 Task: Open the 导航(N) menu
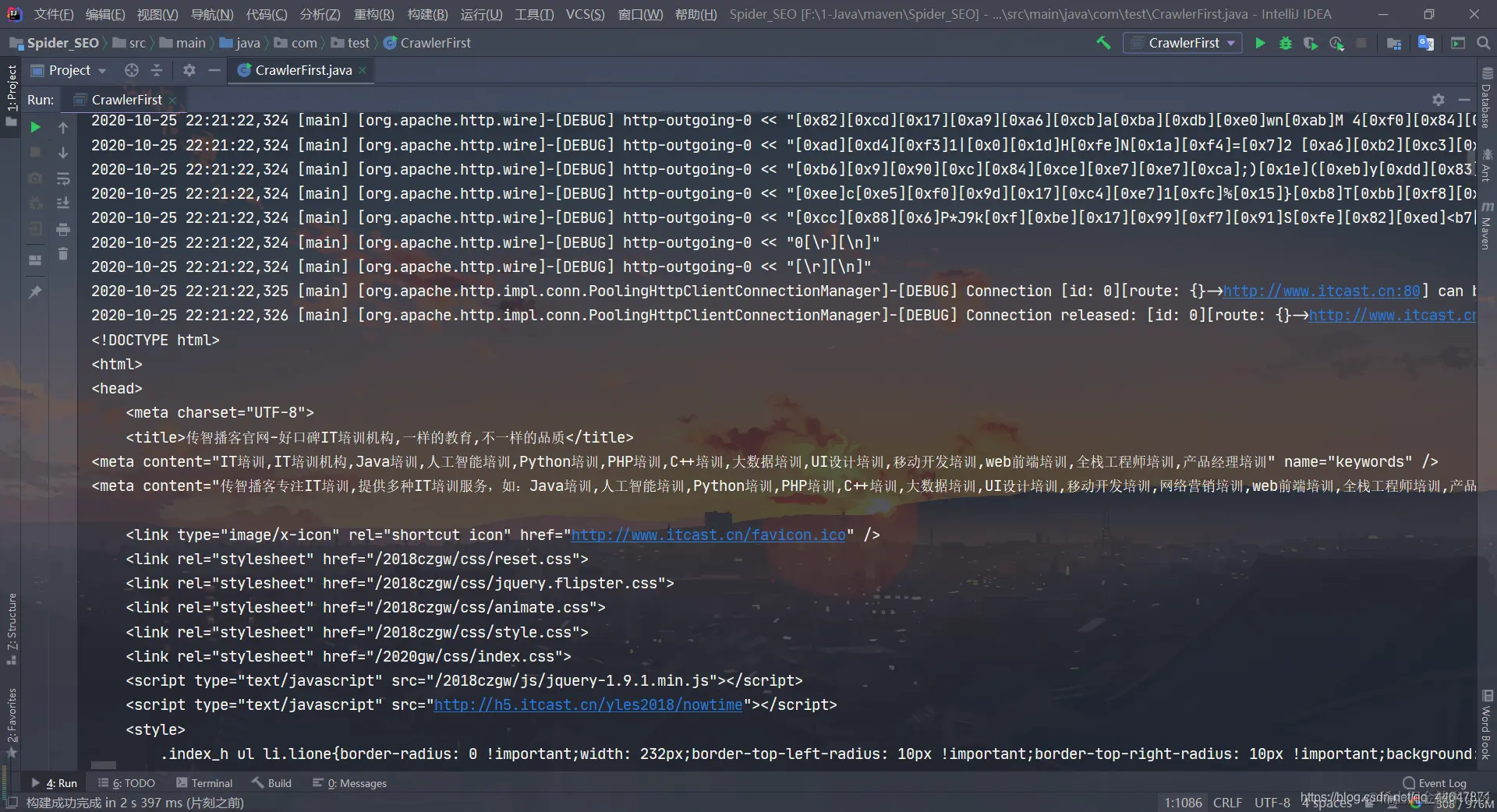pos(212,14)
